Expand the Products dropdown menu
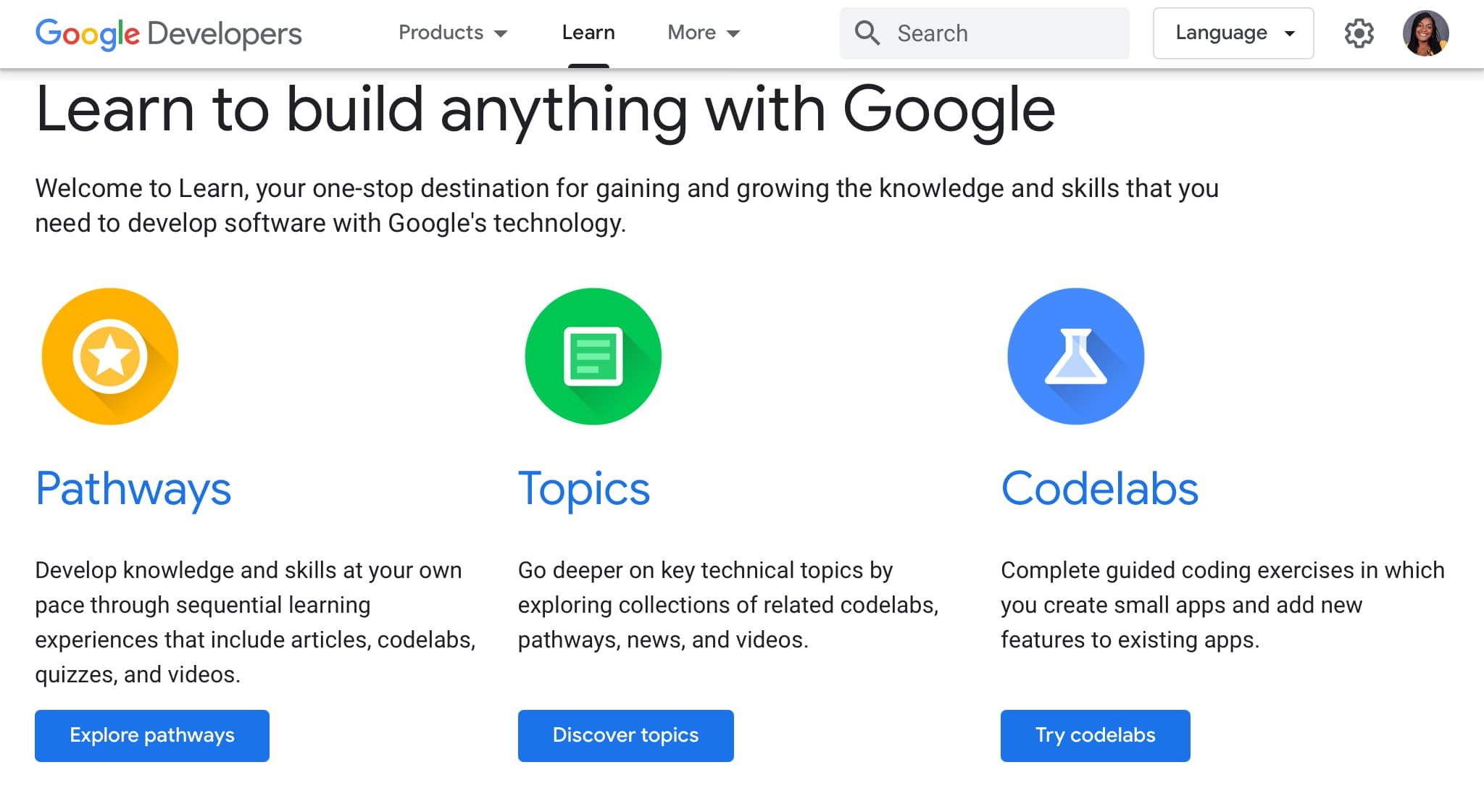The image size is (1484, 812). coord(452,33)
